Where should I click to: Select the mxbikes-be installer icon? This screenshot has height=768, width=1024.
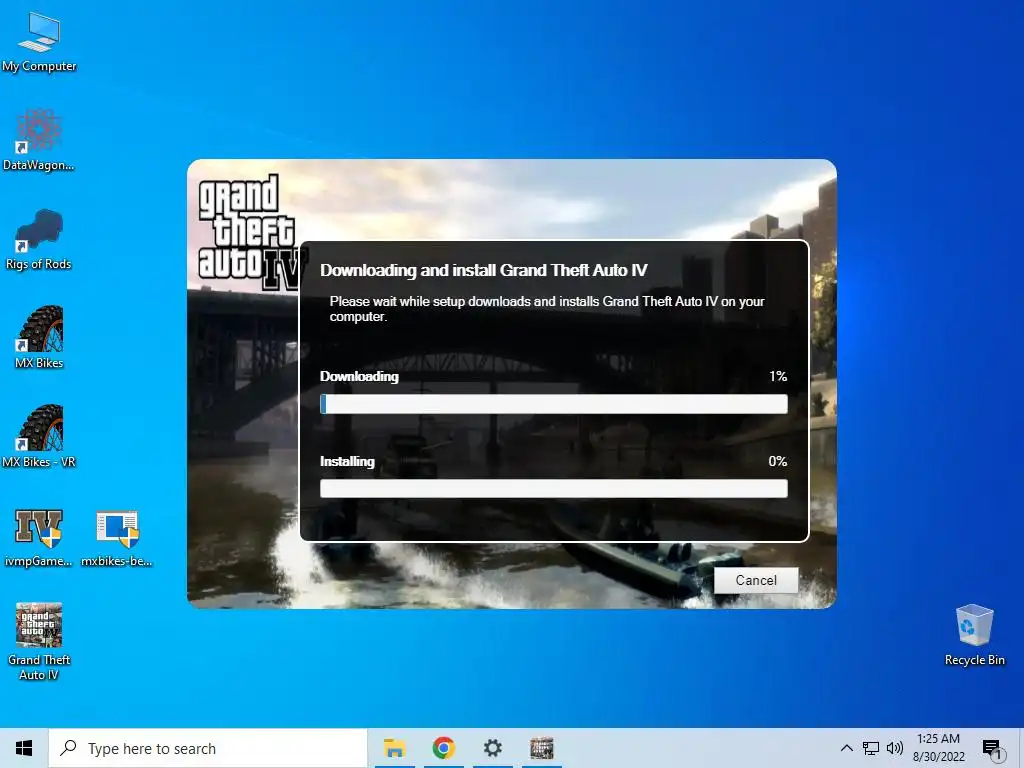point(117,537)
